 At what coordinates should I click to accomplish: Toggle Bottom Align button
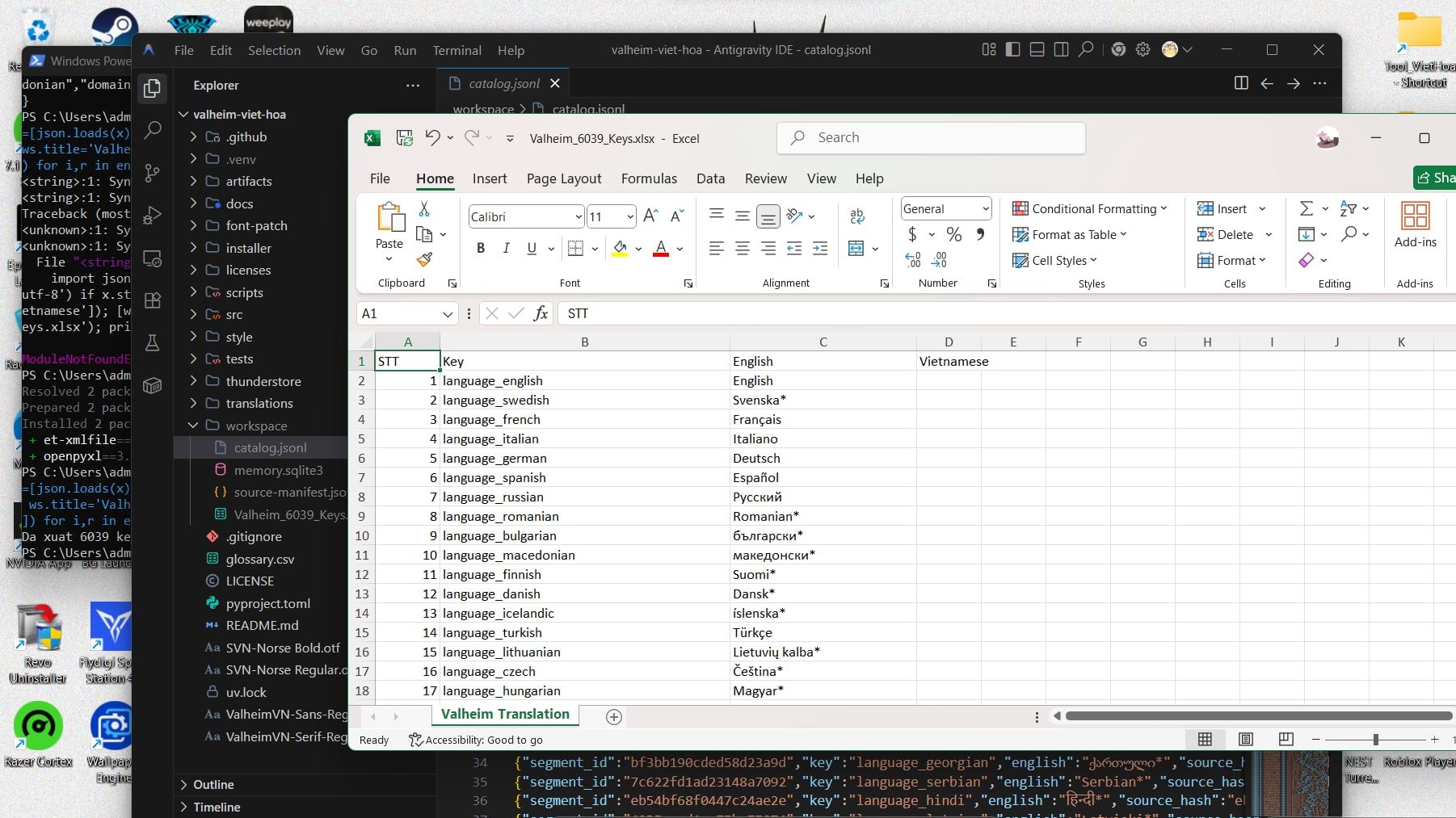pos(768,216)
